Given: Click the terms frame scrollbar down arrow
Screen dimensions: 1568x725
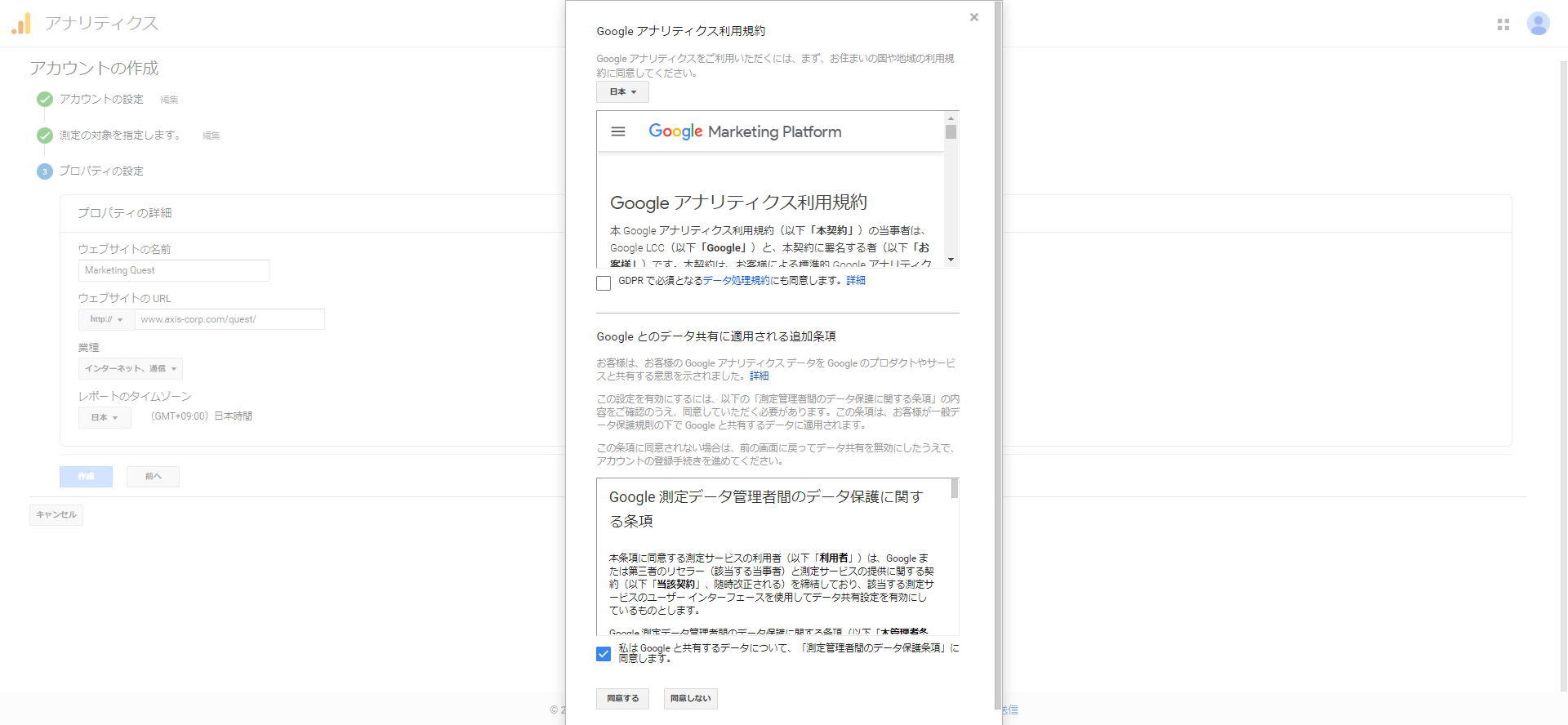Looking at the screenshot, I should (x=951, y=260).
